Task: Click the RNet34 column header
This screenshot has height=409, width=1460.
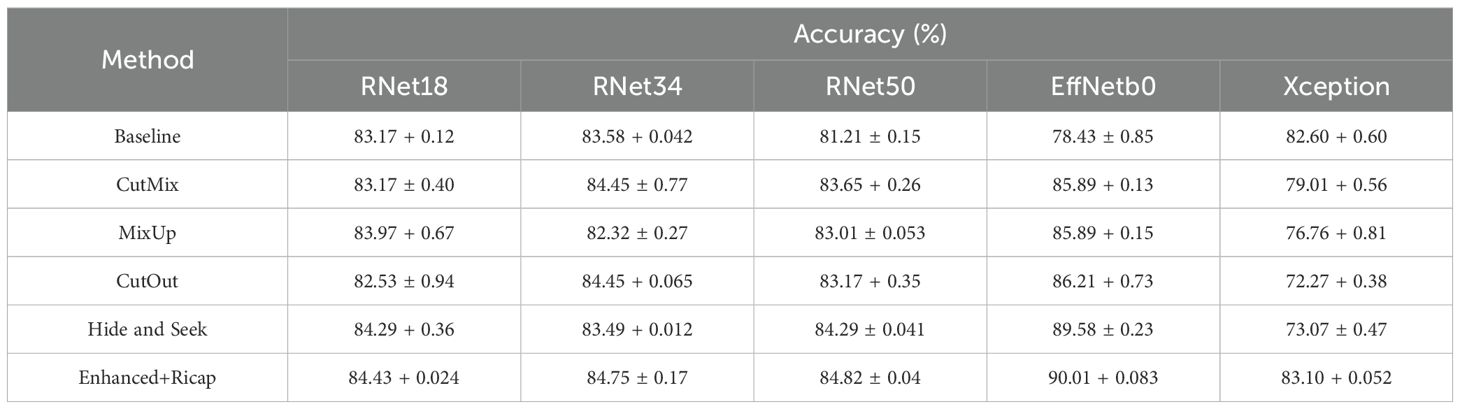Action: [637, 86]
